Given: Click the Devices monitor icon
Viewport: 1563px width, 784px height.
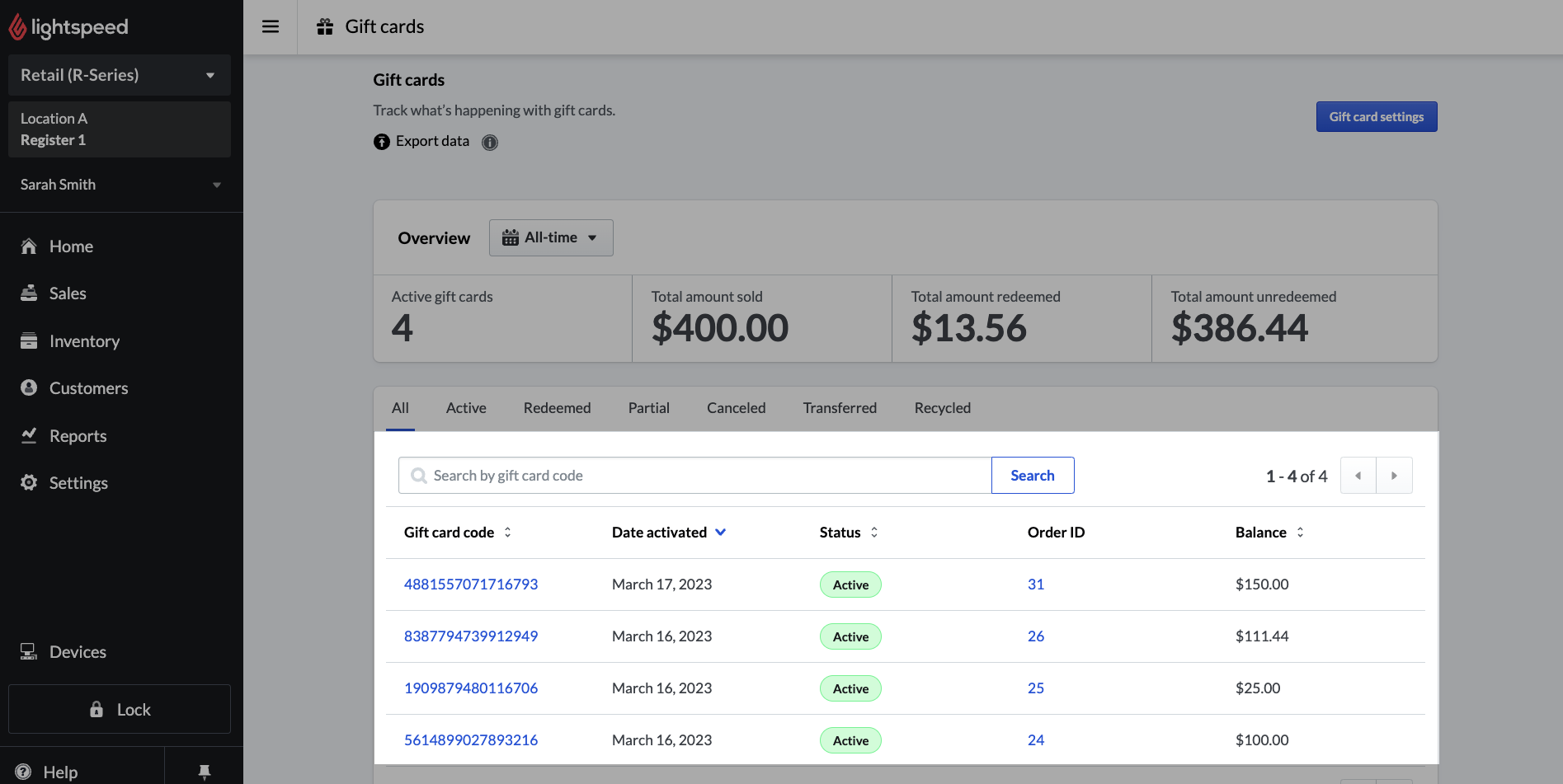Looking at the screenshot, I should click(29, 652).
